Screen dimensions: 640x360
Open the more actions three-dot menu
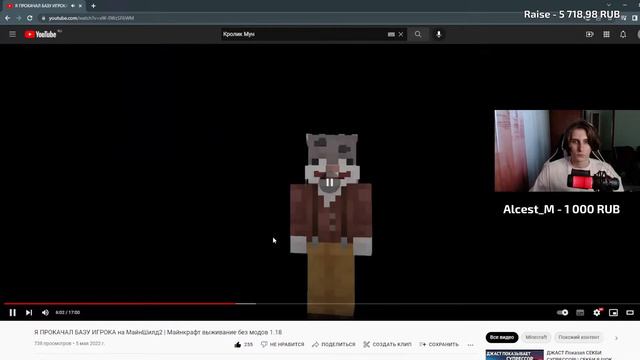pyautogui.click(x=471, y=345)
